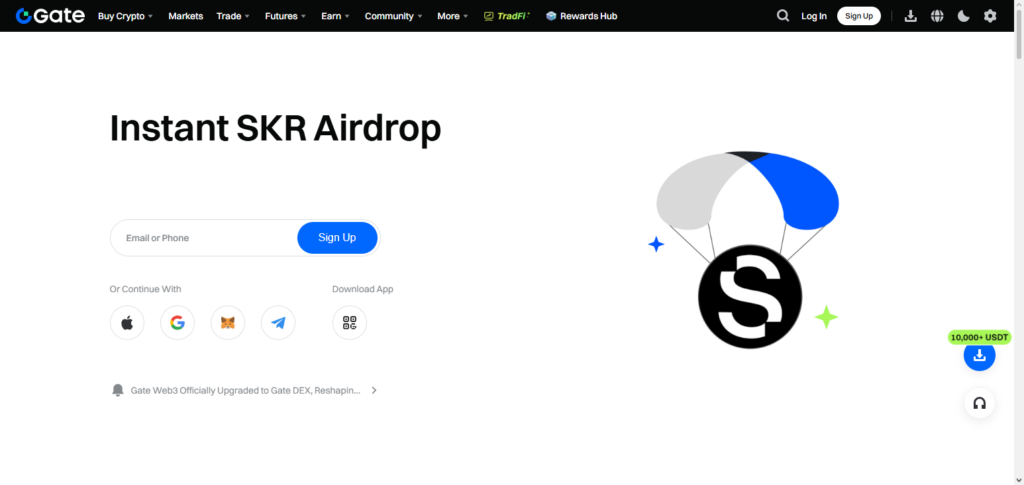This screenshot has height=485, width=1024.
Task: Expand the More menu dropdown
Action: click(453, 16)
